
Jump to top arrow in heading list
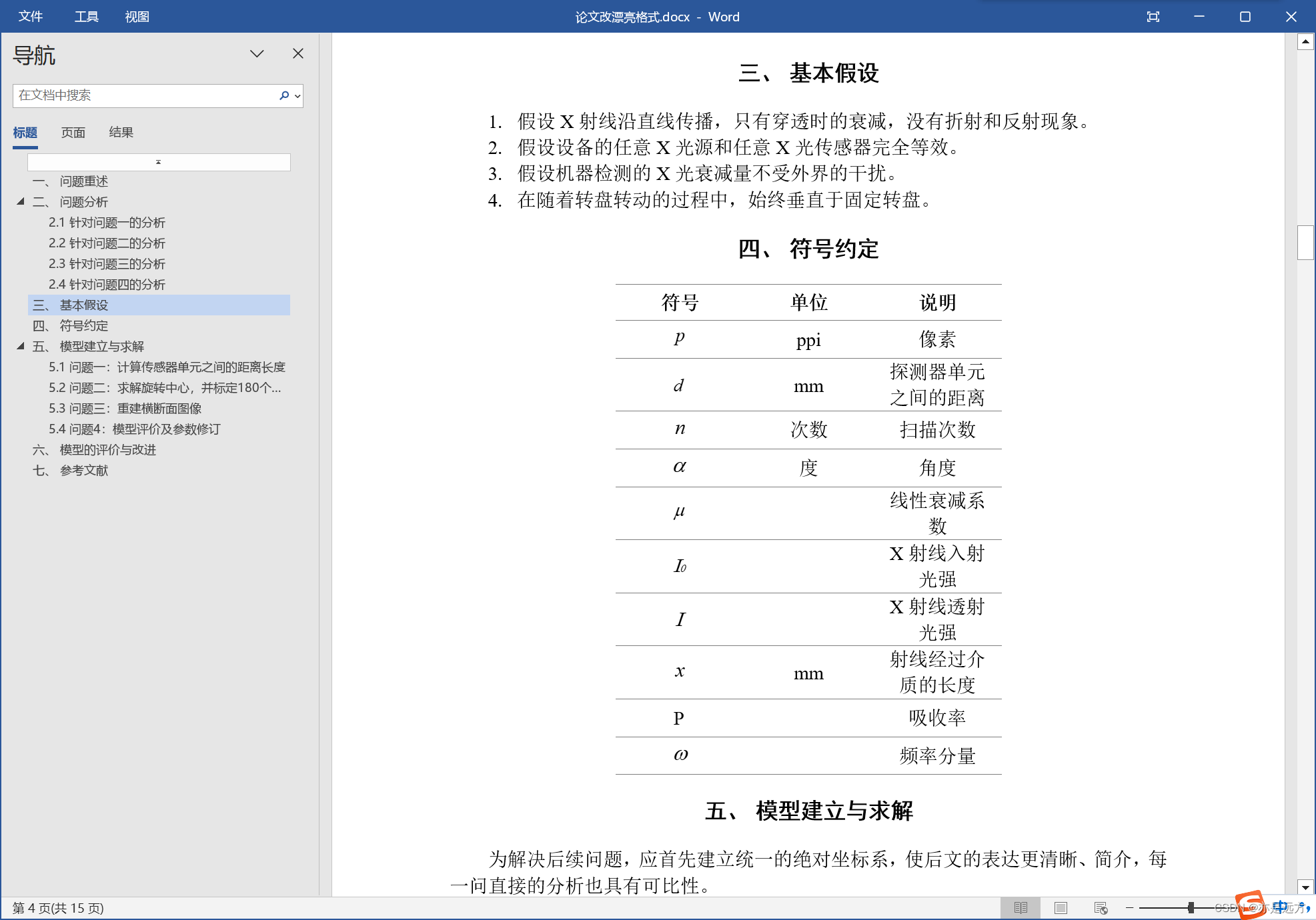coord(159,162)
